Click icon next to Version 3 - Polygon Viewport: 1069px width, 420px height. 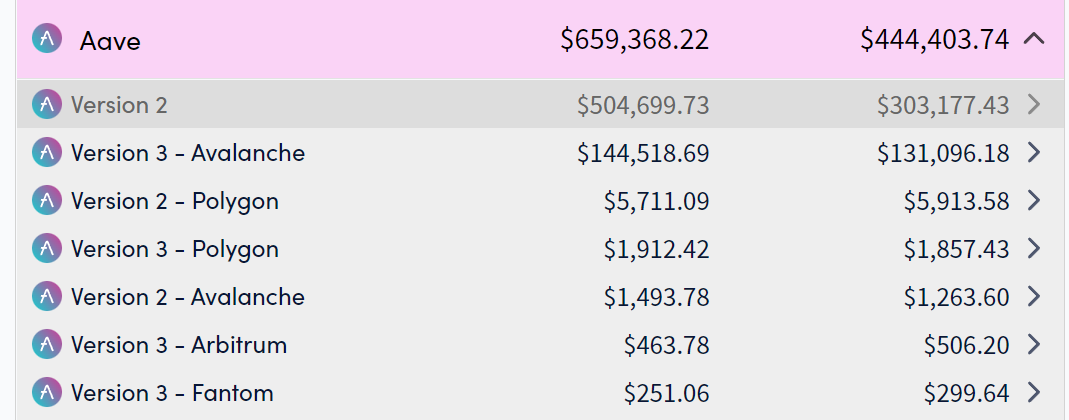click(x=47, y=248)
